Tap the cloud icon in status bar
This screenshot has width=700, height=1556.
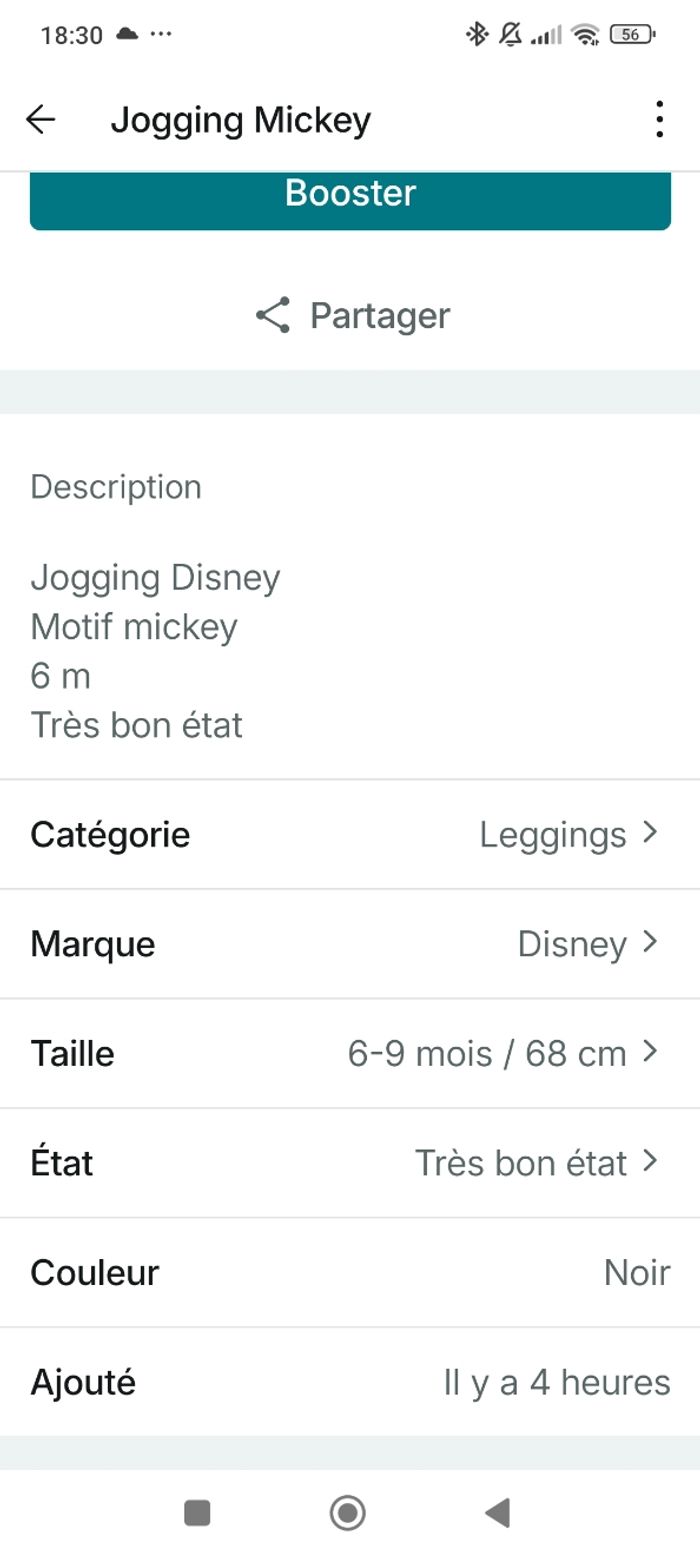127,34
